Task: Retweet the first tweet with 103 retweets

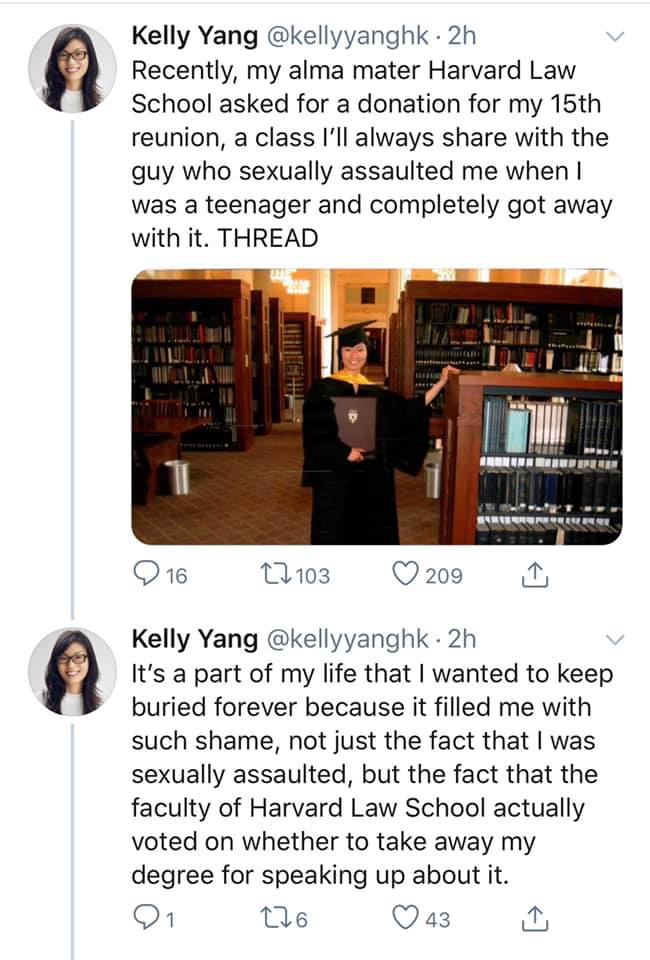Action: click(x=270, y=574)
